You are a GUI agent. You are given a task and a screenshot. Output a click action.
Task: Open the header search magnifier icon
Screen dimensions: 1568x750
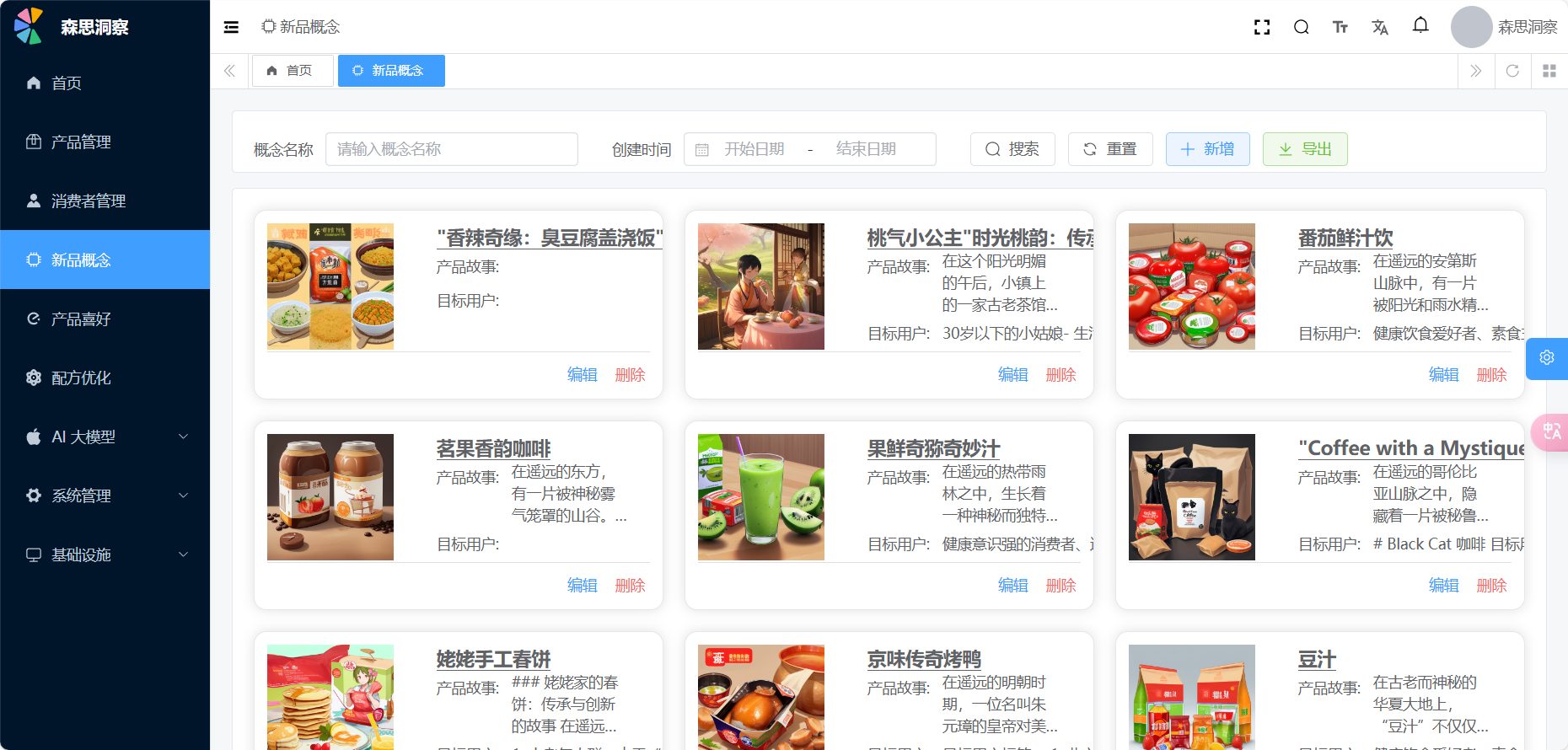coord(1302,27)
